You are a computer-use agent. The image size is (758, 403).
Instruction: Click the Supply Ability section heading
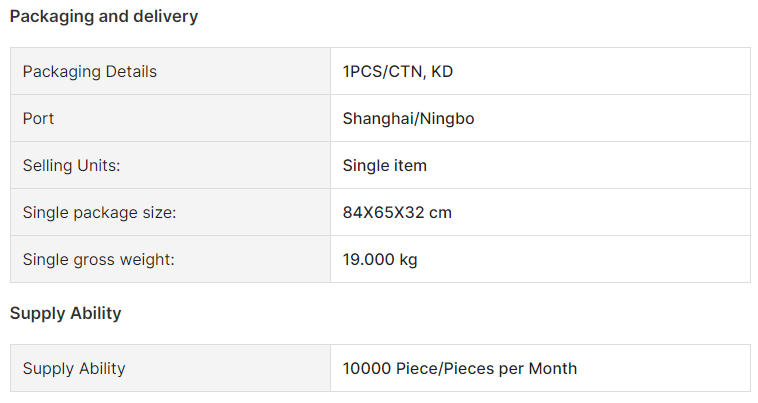click(x=66, y=314)
